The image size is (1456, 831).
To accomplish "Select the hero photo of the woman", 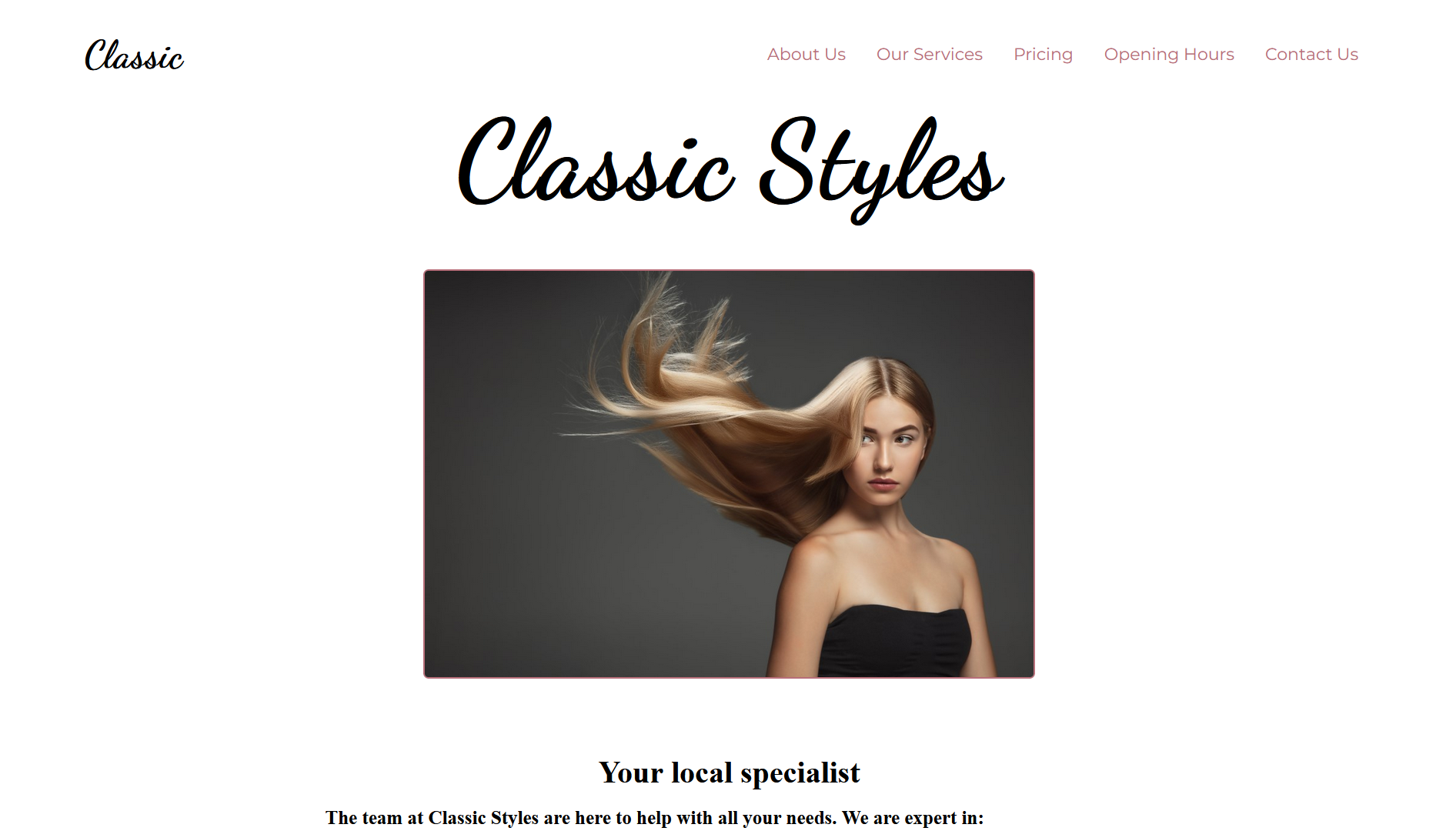I will (729, 474).
